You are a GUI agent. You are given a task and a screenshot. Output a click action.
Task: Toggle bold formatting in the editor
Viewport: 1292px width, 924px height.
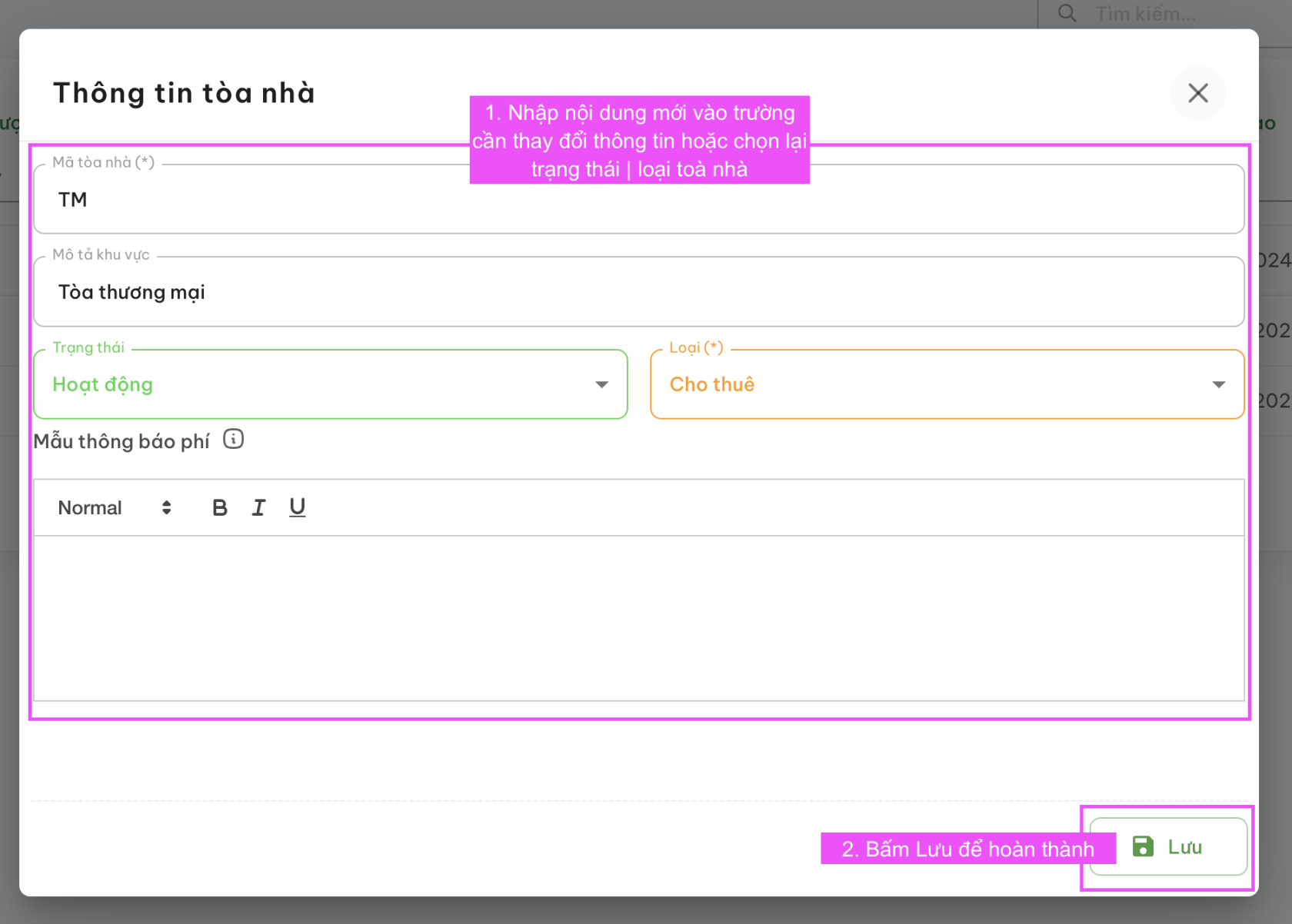pyautogui.click(x=220, y=507)
